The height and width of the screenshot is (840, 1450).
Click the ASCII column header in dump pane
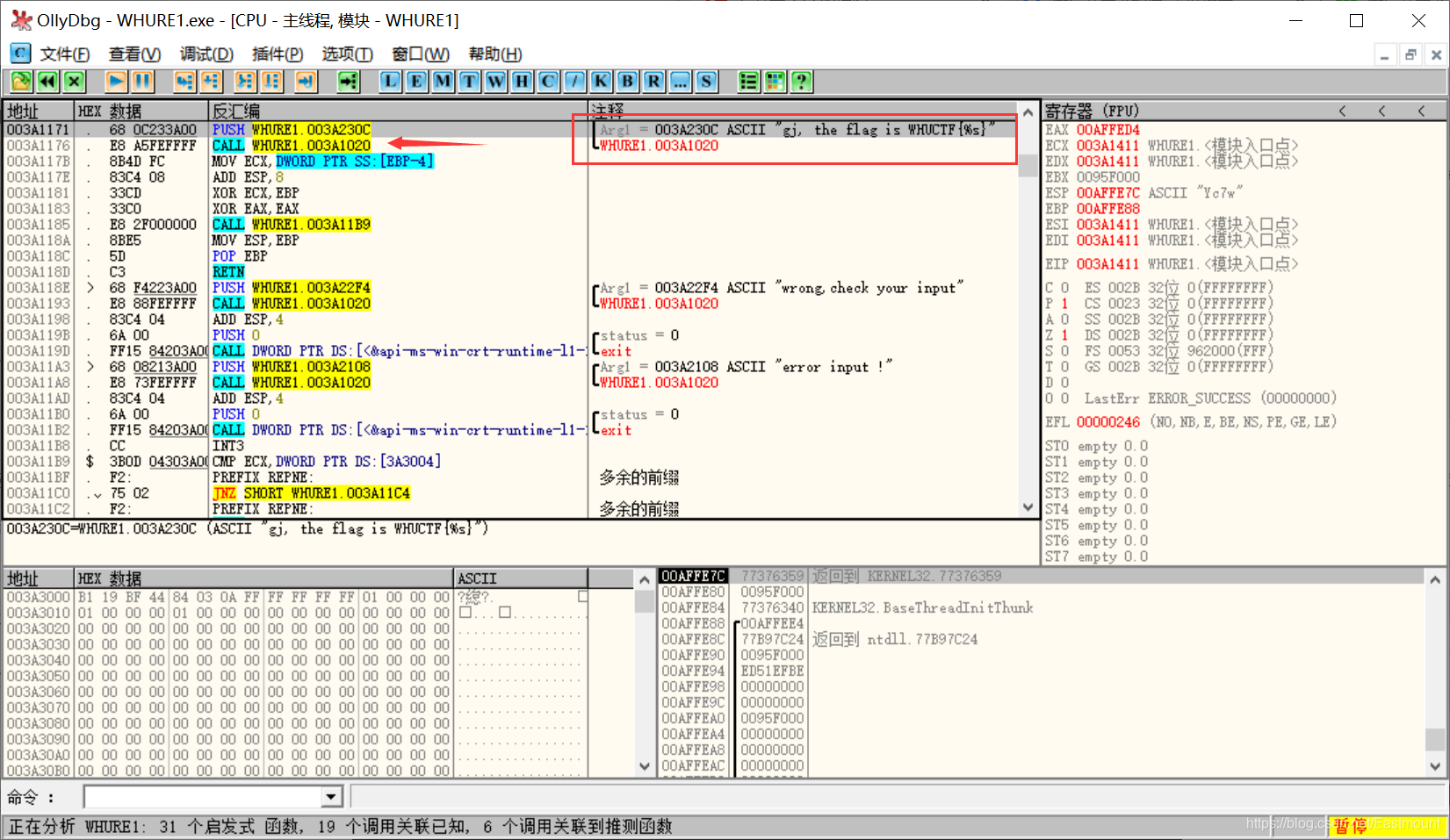tap(521, 578)
